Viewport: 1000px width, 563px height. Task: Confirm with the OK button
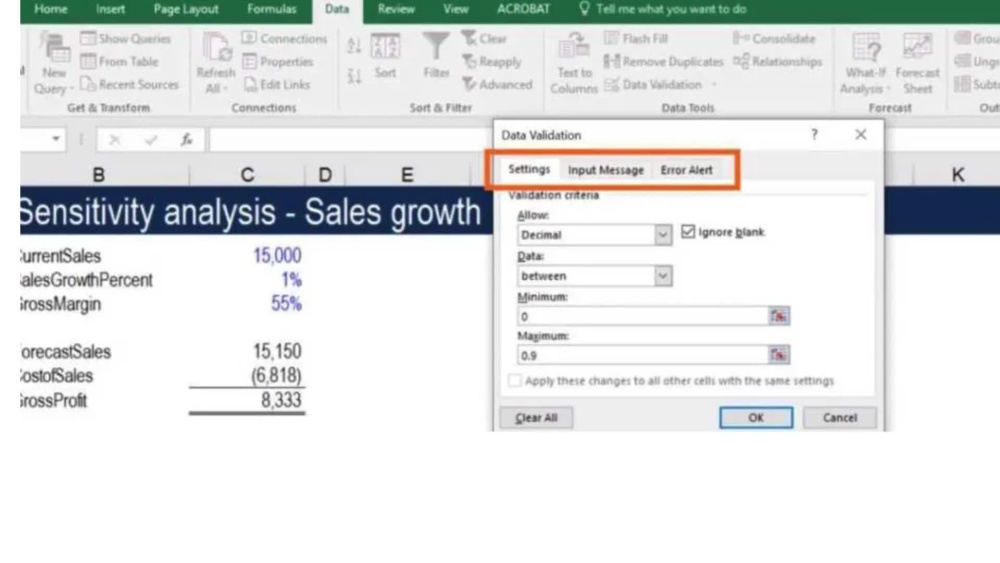(756, 418)
